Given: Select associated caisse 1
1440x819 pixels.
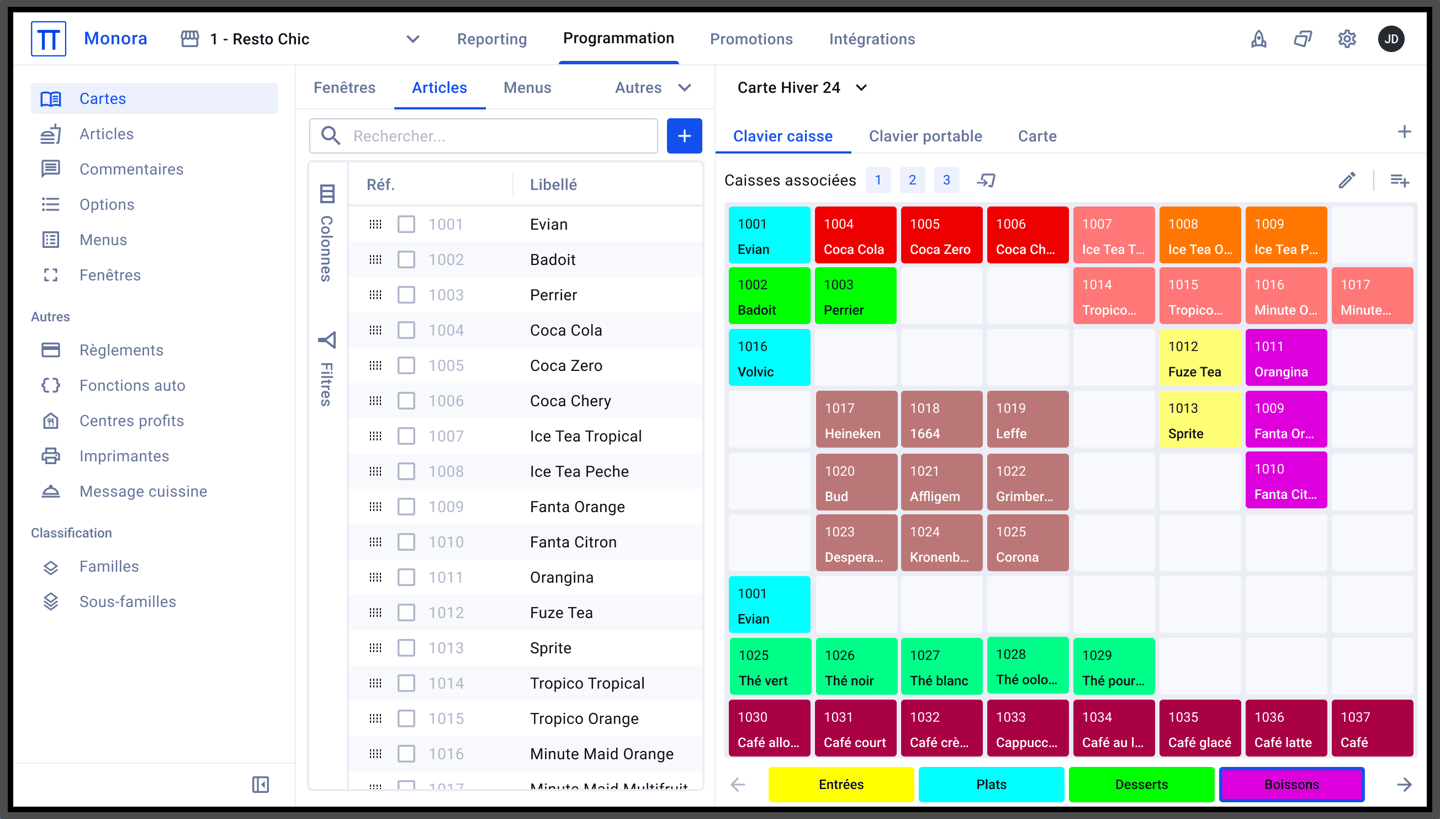Looking at the screenshot, I should 878,181.
